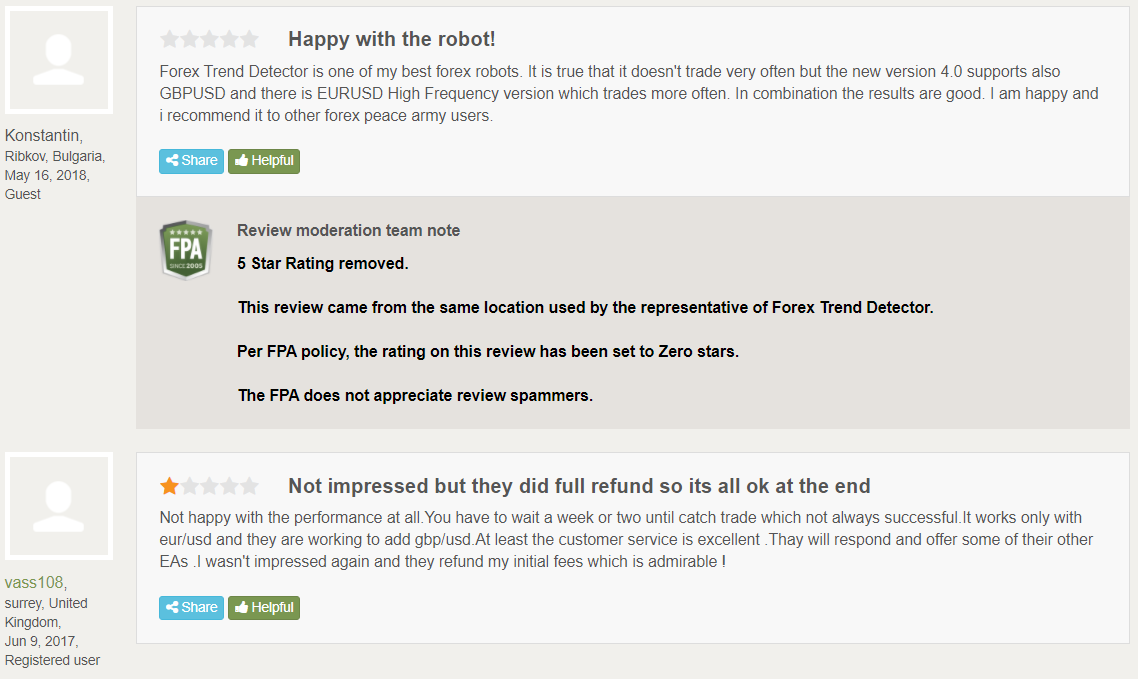Click vass108's avatar placeholder image
The image size is (1138, 679).
coord(58,506)
